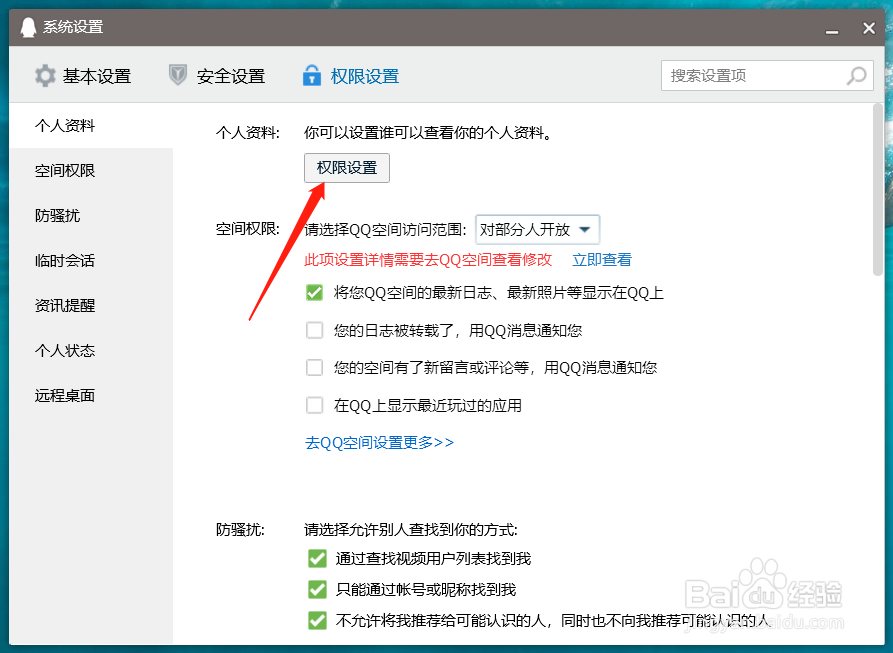Click the magnifier icon in search box

point(857,76)
